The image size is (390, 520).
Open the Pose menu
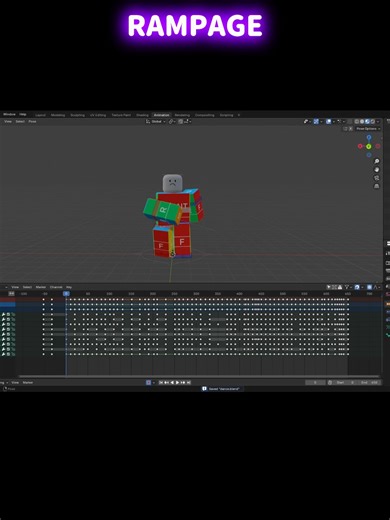32,121
